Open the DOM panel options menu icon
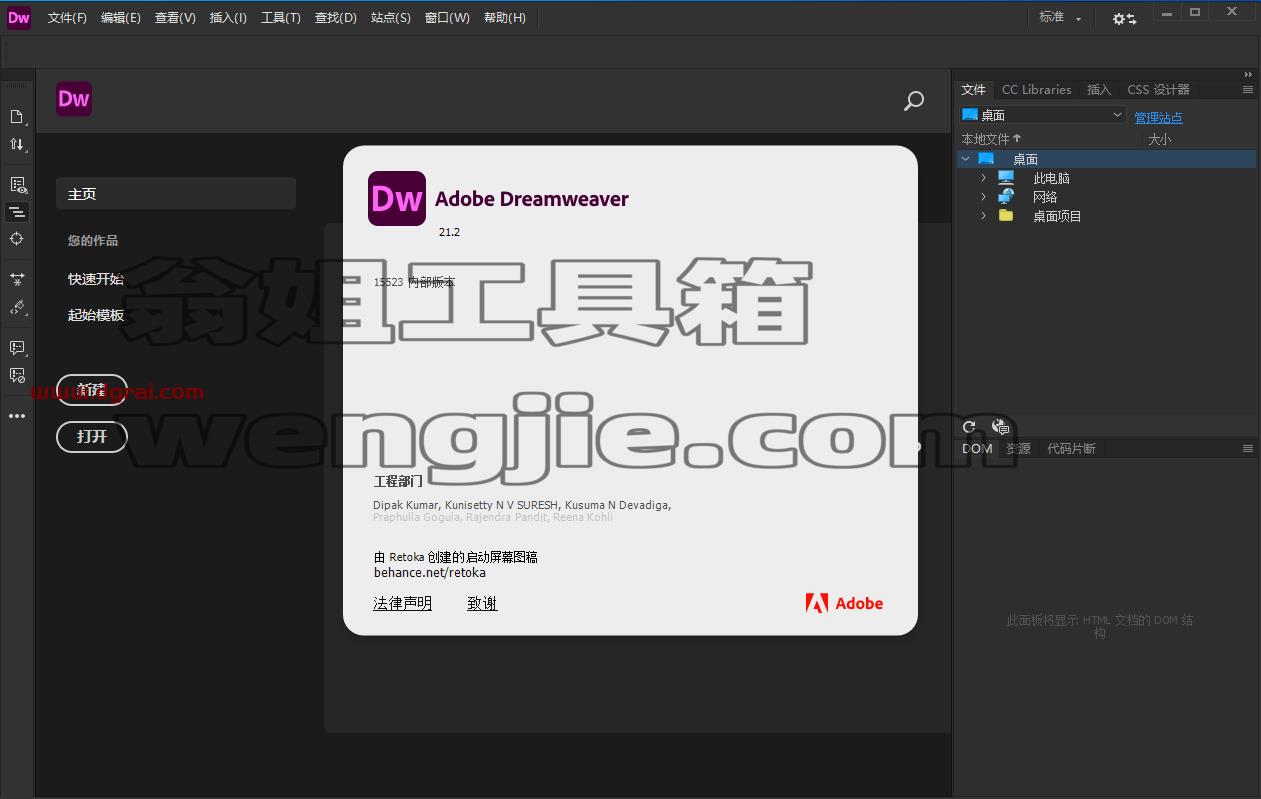 click(x=1248, y=449)
